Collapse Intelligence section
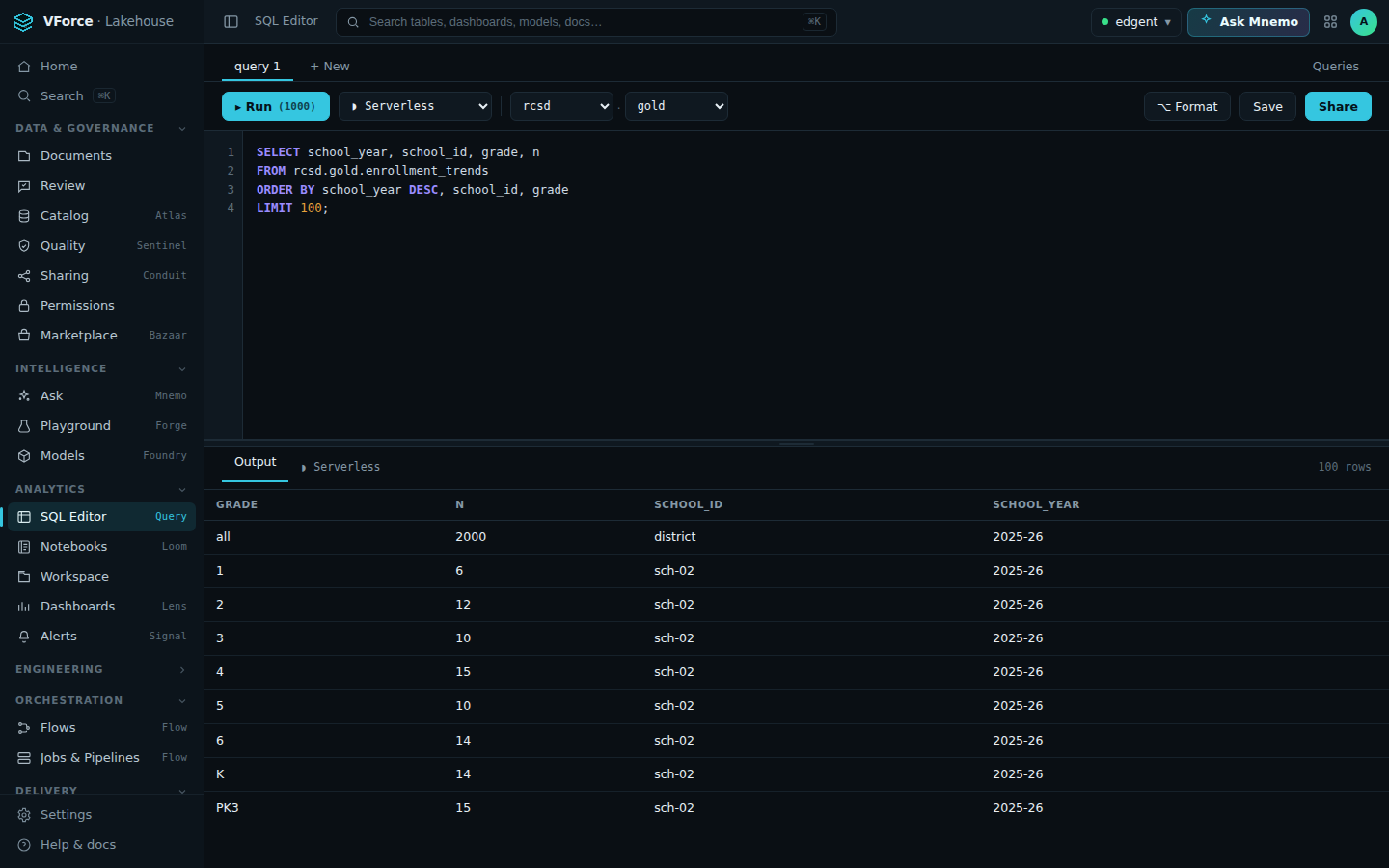1389x868 pixels. (x=101, y=368)
